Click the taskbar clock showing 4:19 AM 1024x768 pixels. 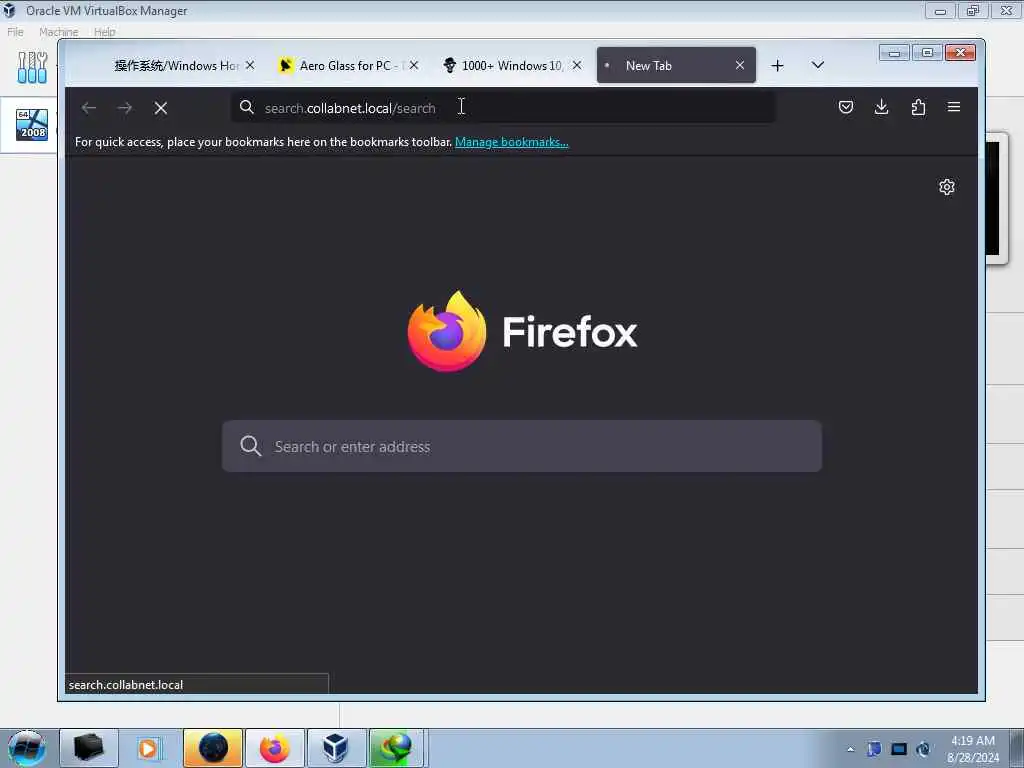[973, 749]
